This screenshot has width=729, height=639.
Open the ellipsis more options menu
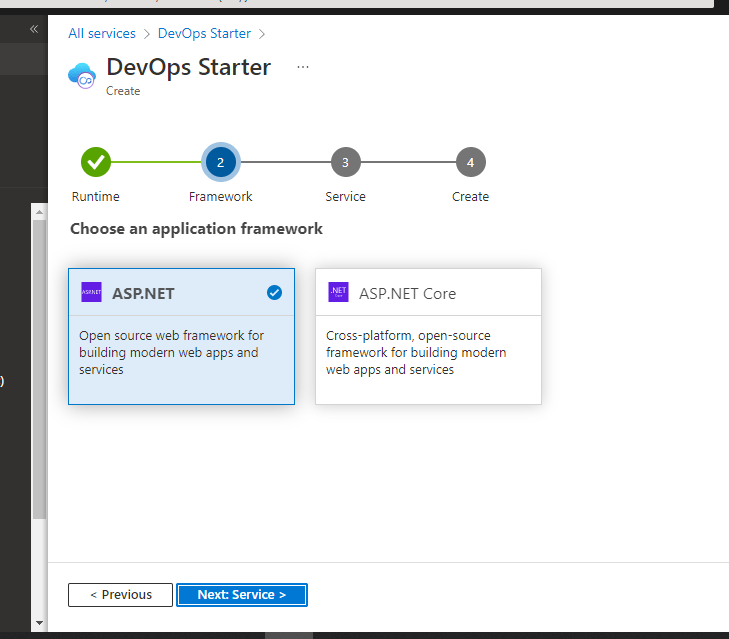(303, 67)
